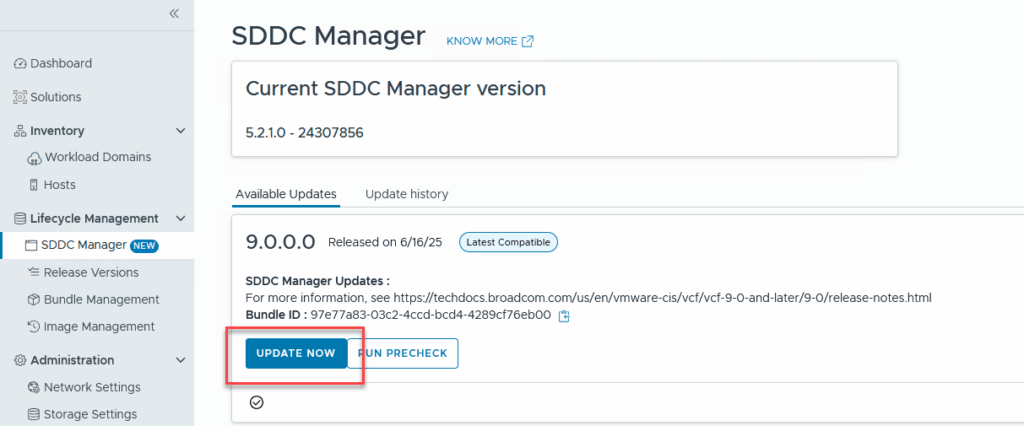
Task: Click the Workload Domains cloud icon
Action: [x=35, y=158]
